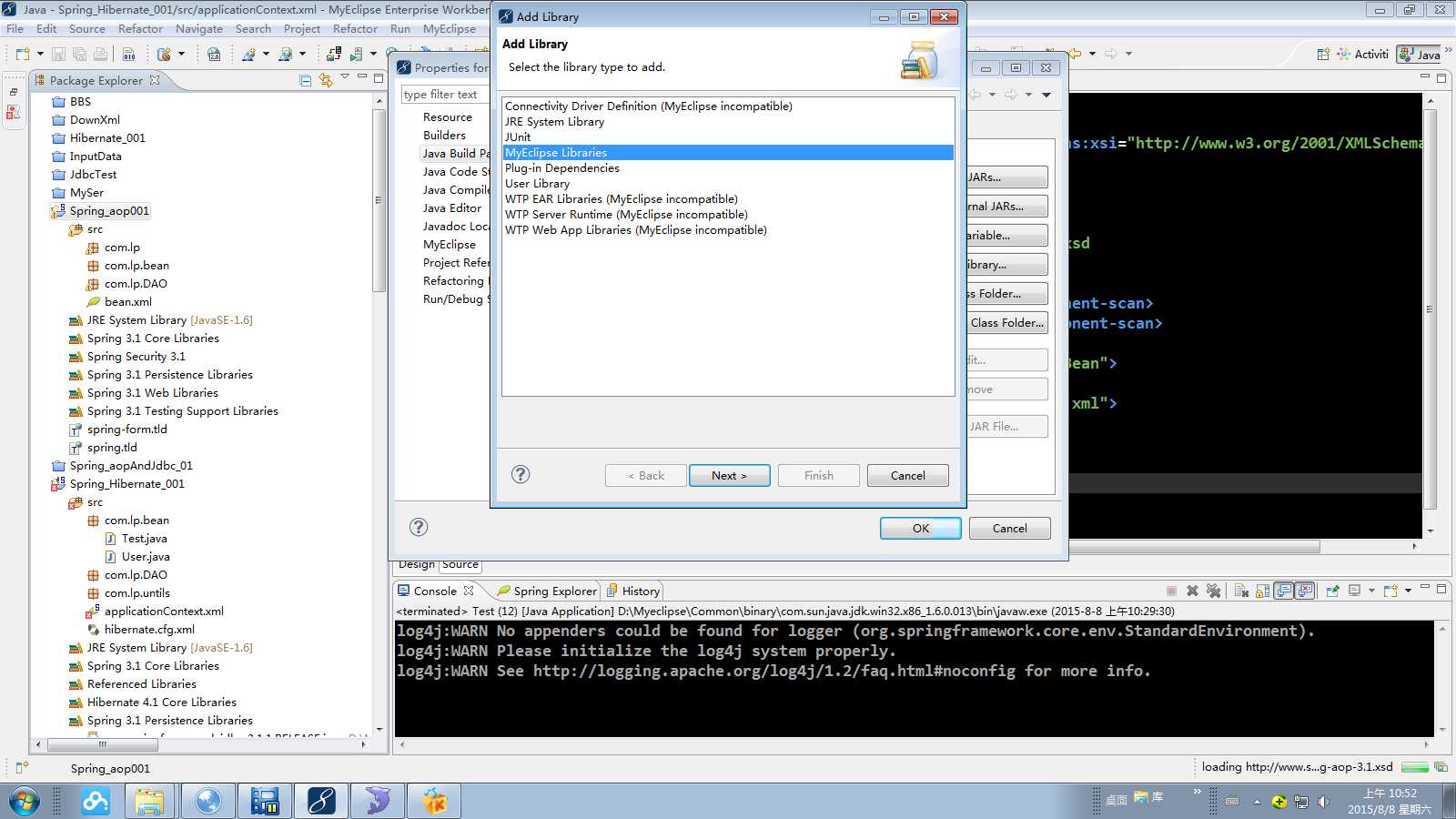The height and width of the screenshot is (819, 1456).
Task: Click the Print toolbar icon
Action: point(100,54)
